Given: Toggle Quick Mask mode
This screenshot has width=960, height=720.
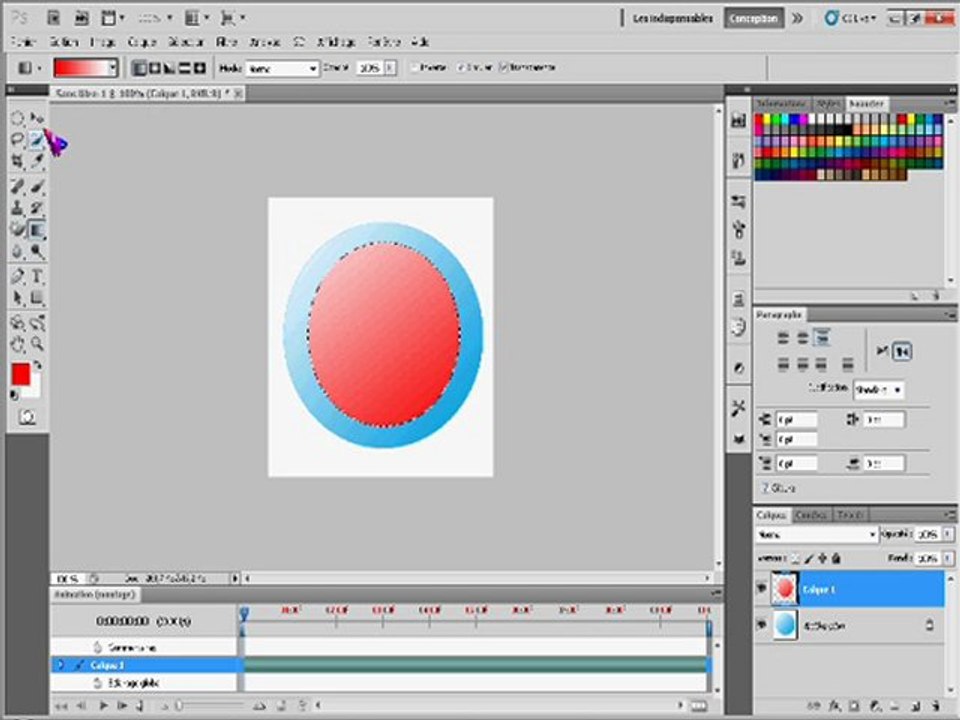Looking at the screenshot, I should tap(26, 418).
